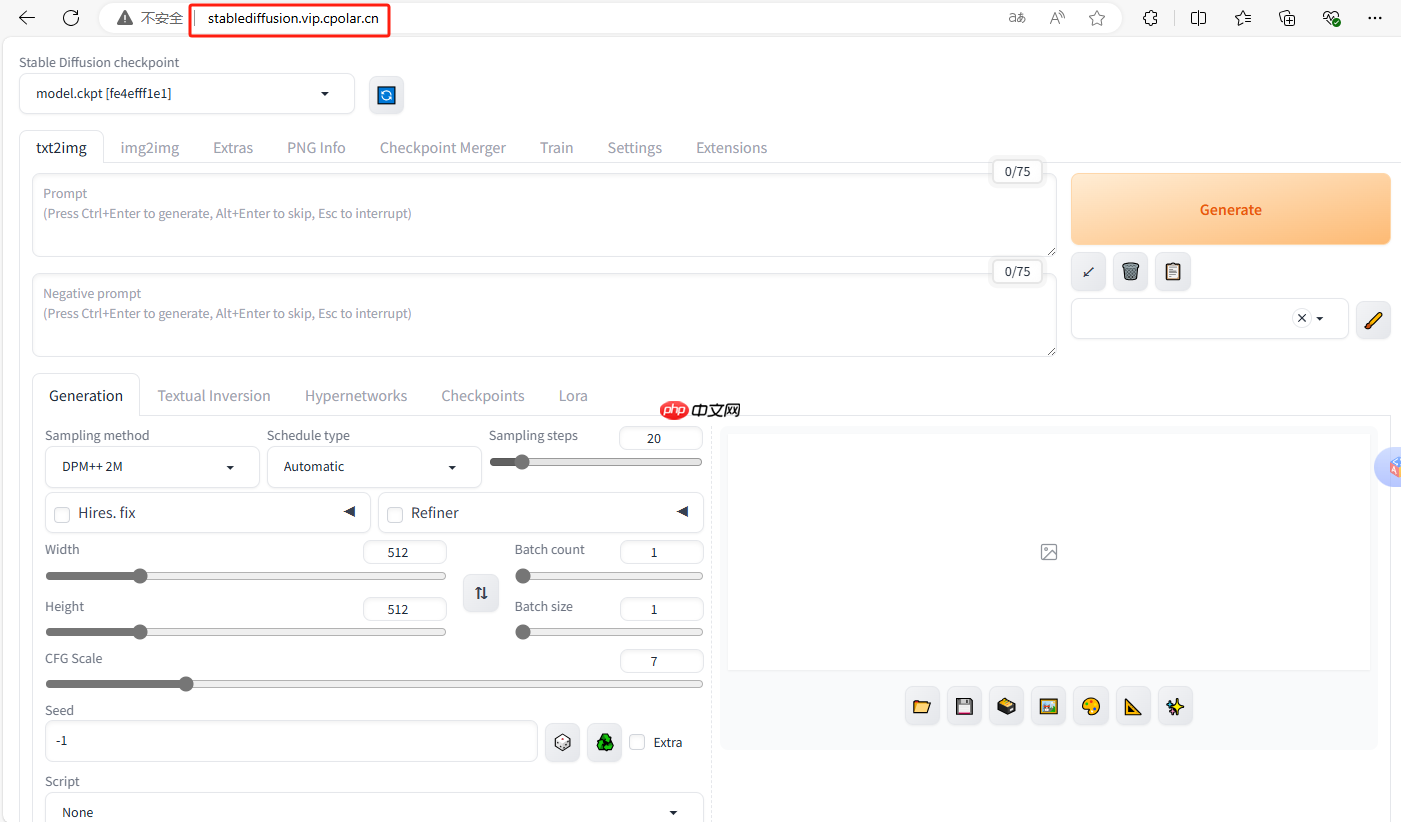Click the recycle icon to reuse seed
Screen dimensions: 1401x822
604,743
